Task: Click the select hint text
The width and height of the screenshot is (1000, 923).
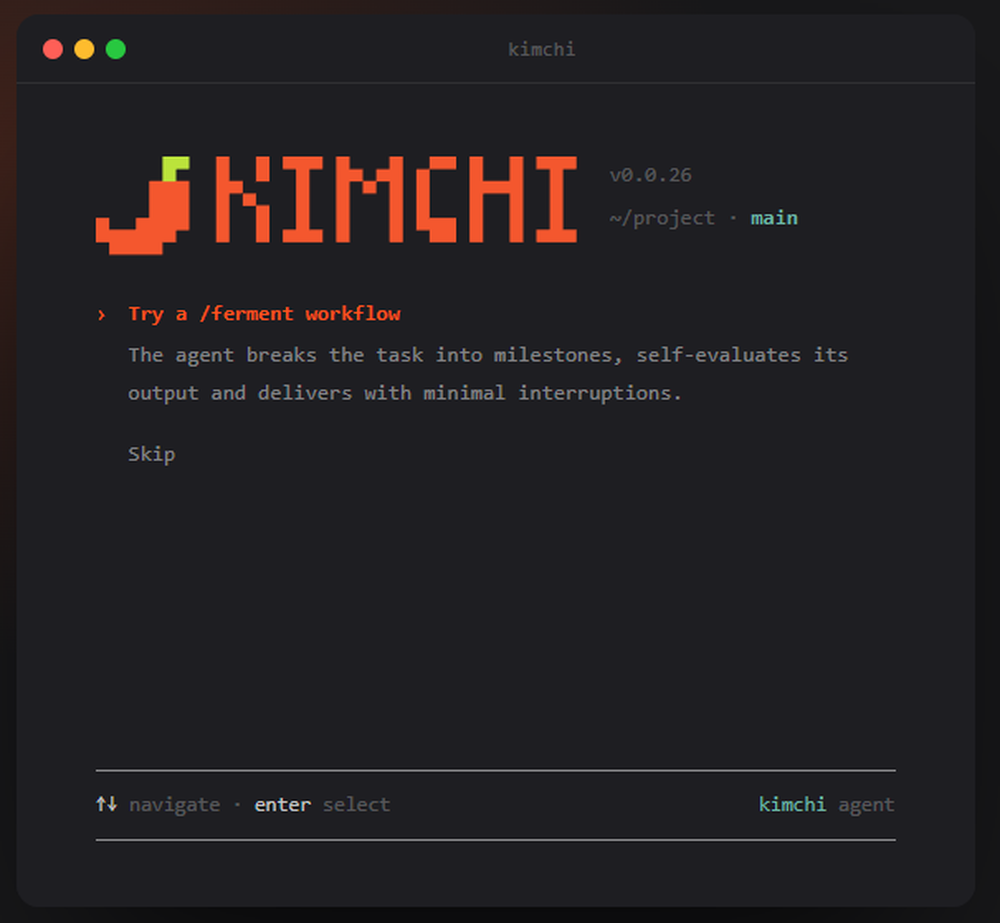Action: click(x=357, y=805)
